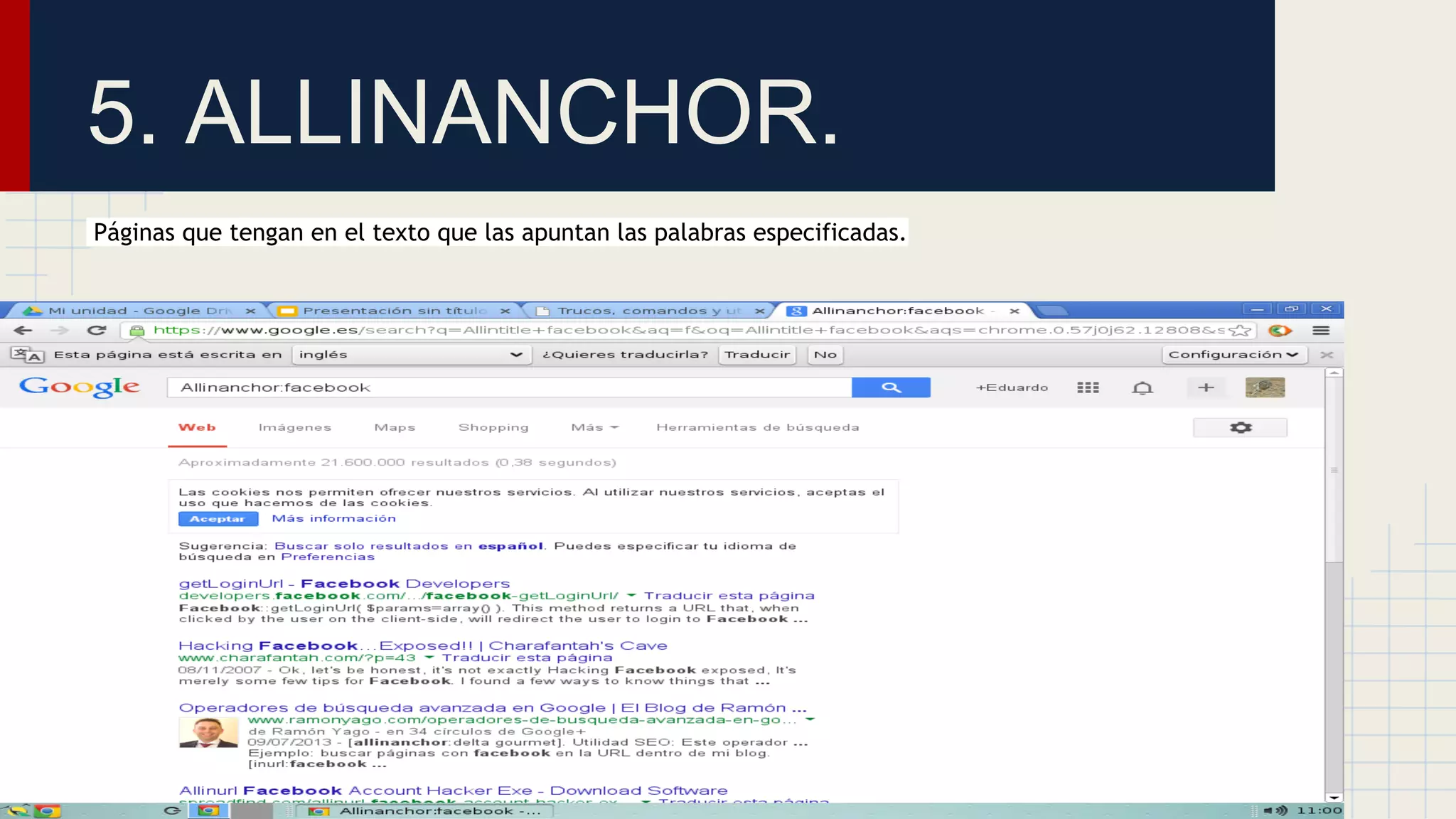Select the Imágenes search tab
This screenshot has height=819, width=1456.
click(x=295, y=427)
